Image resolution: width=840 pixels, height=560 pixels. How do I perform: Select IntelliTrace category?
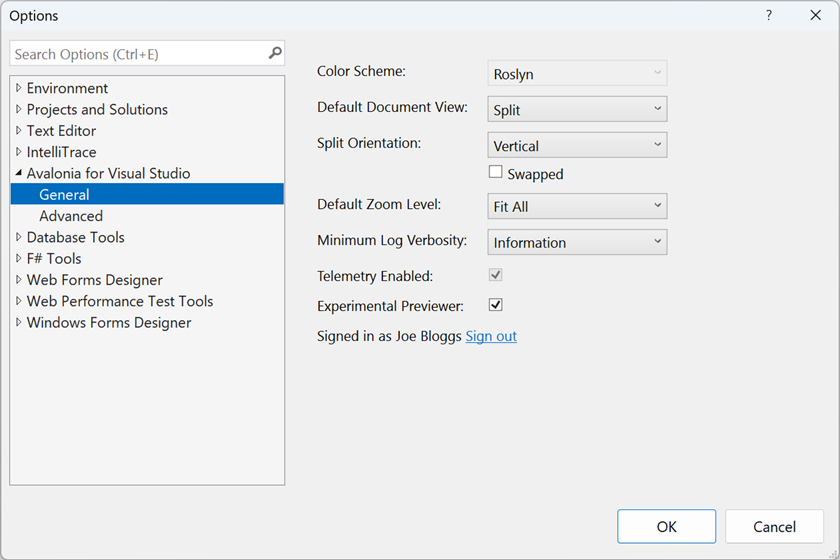pyautogui.click(x=61, y=152)
